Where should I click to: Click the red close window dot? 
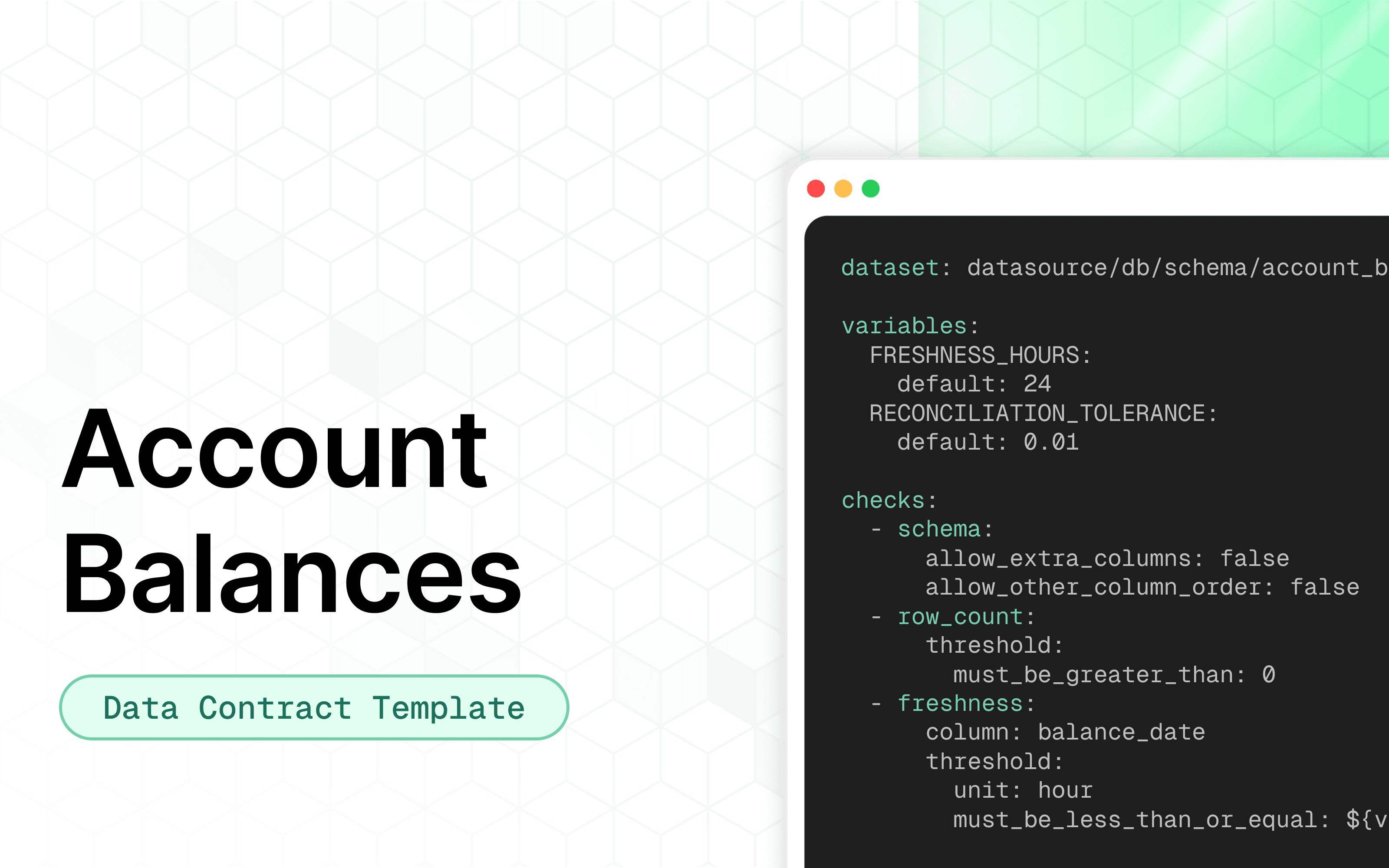[816, 188]
